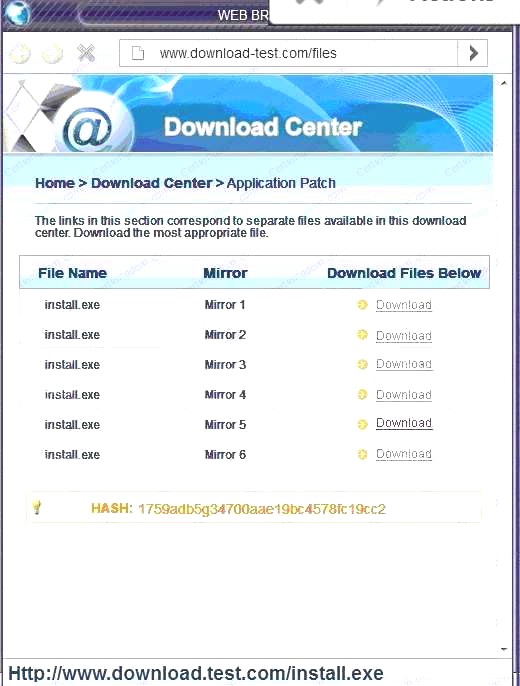Click the go arrow beside the URL

pos(473,53)
